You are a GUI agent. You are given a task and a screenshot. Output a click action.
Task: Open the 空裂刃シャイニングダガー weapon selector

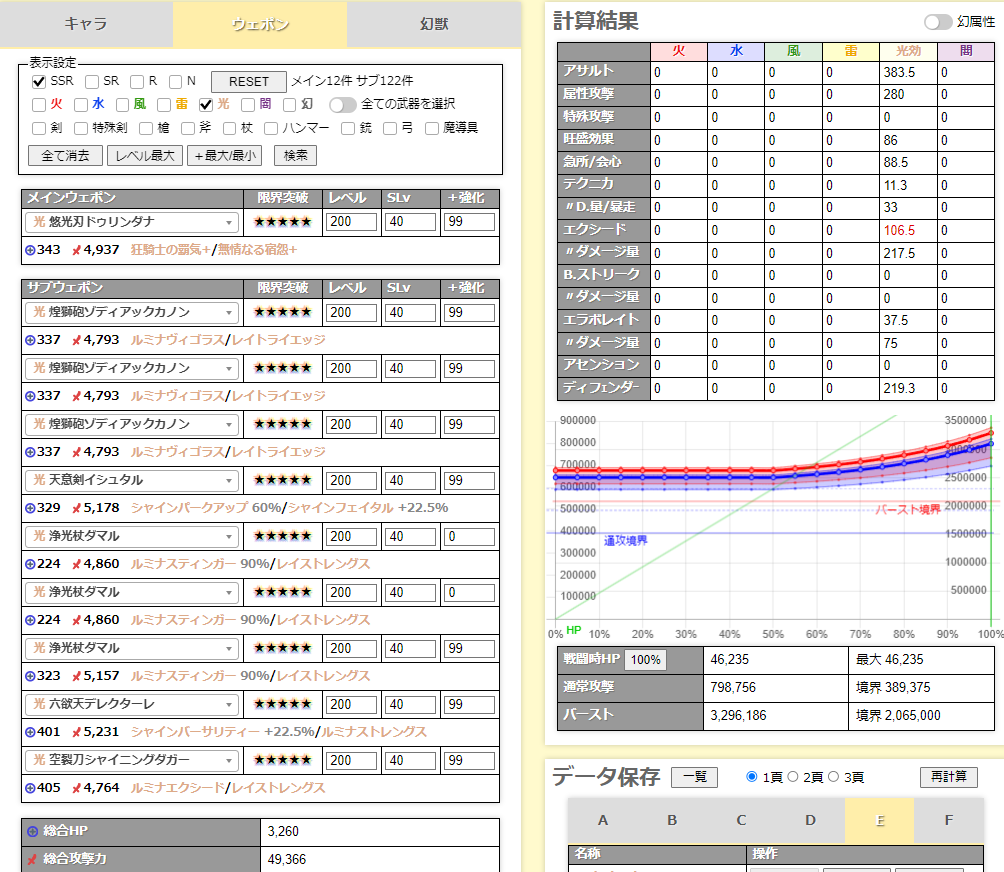pyautogui.click(x=132, y=760)
